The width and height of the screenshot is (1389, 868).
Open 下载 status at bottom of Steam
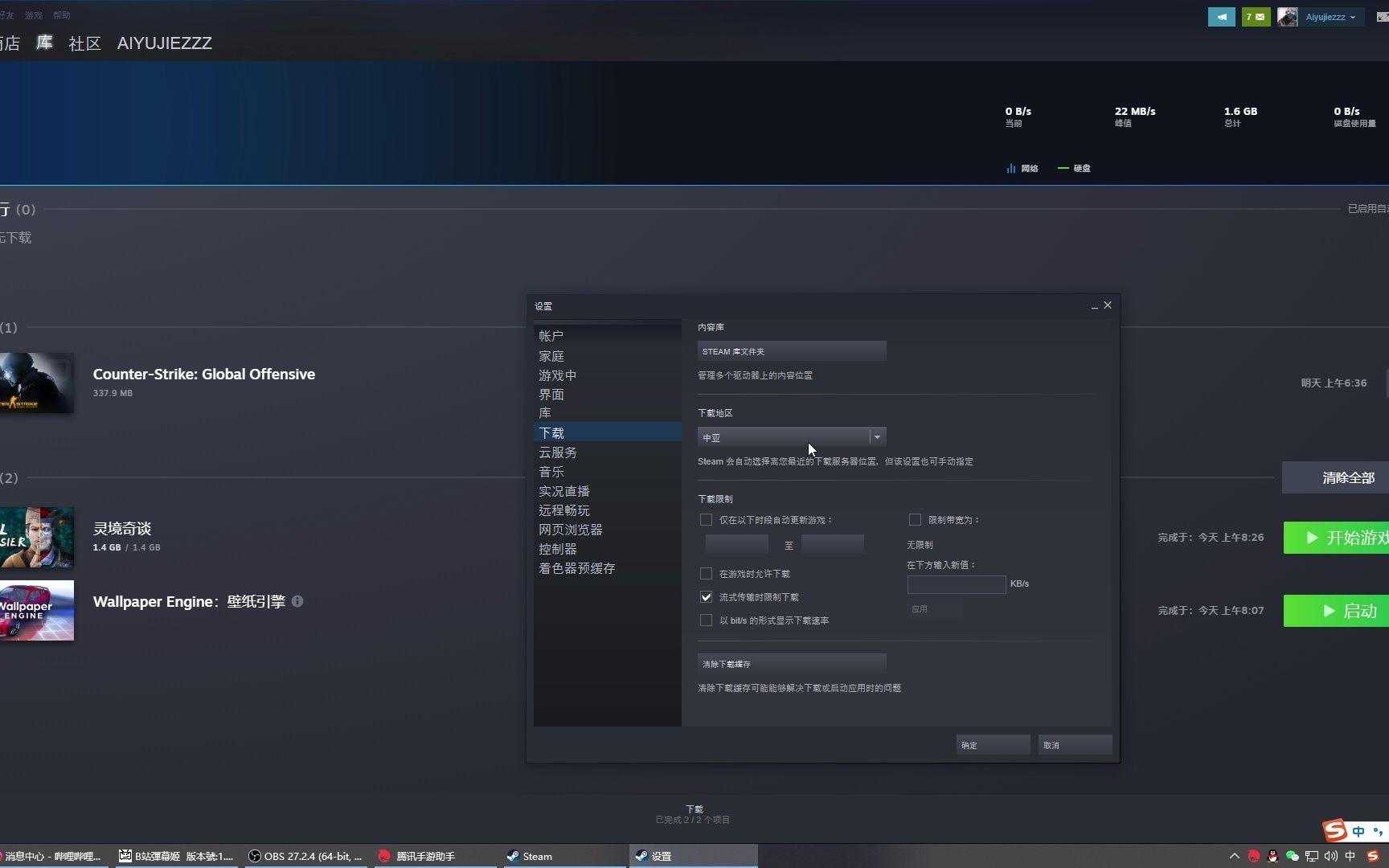tap(694, 814)
